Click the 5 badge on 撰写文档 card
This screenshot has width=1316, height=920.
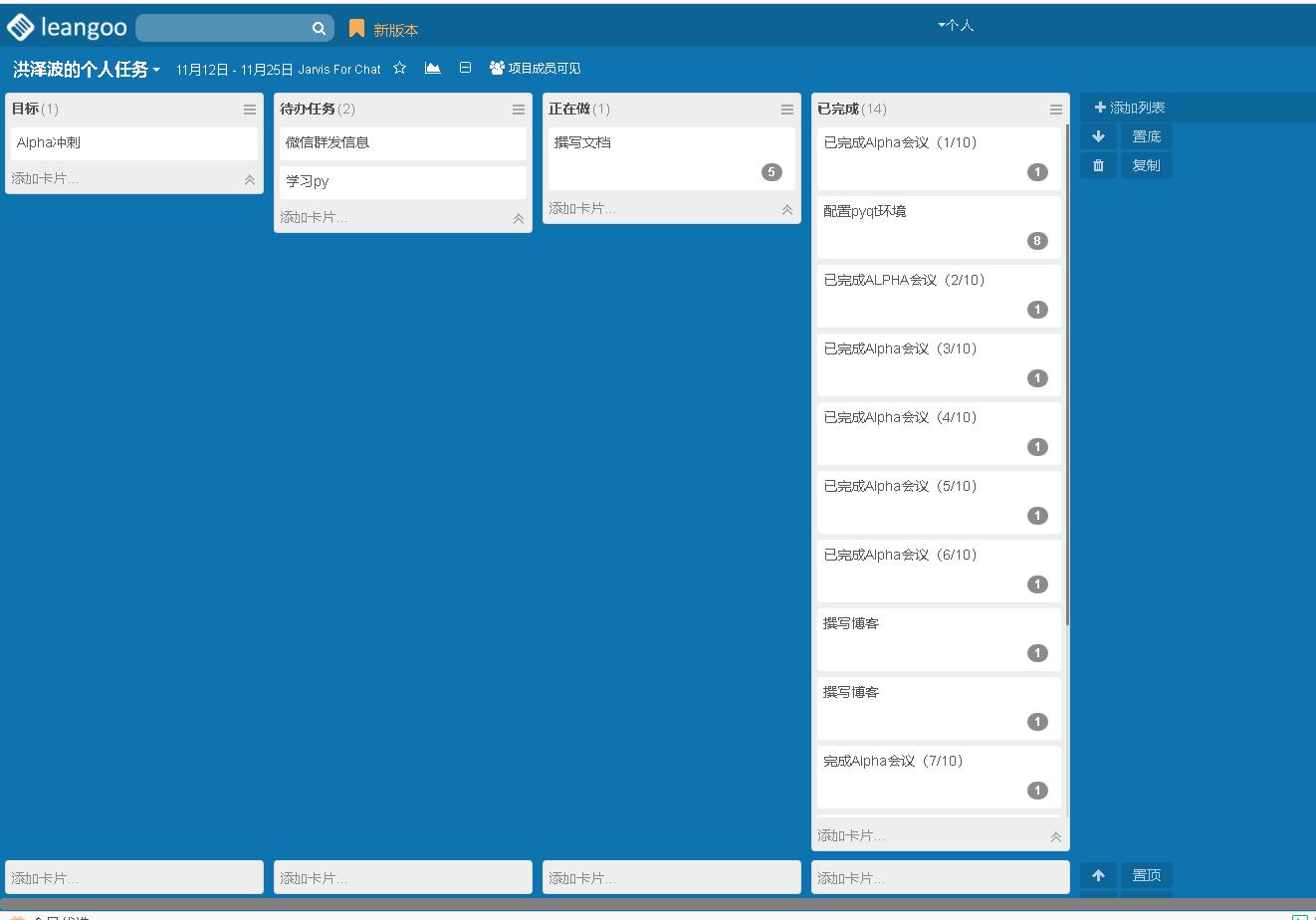coord(771,172)
